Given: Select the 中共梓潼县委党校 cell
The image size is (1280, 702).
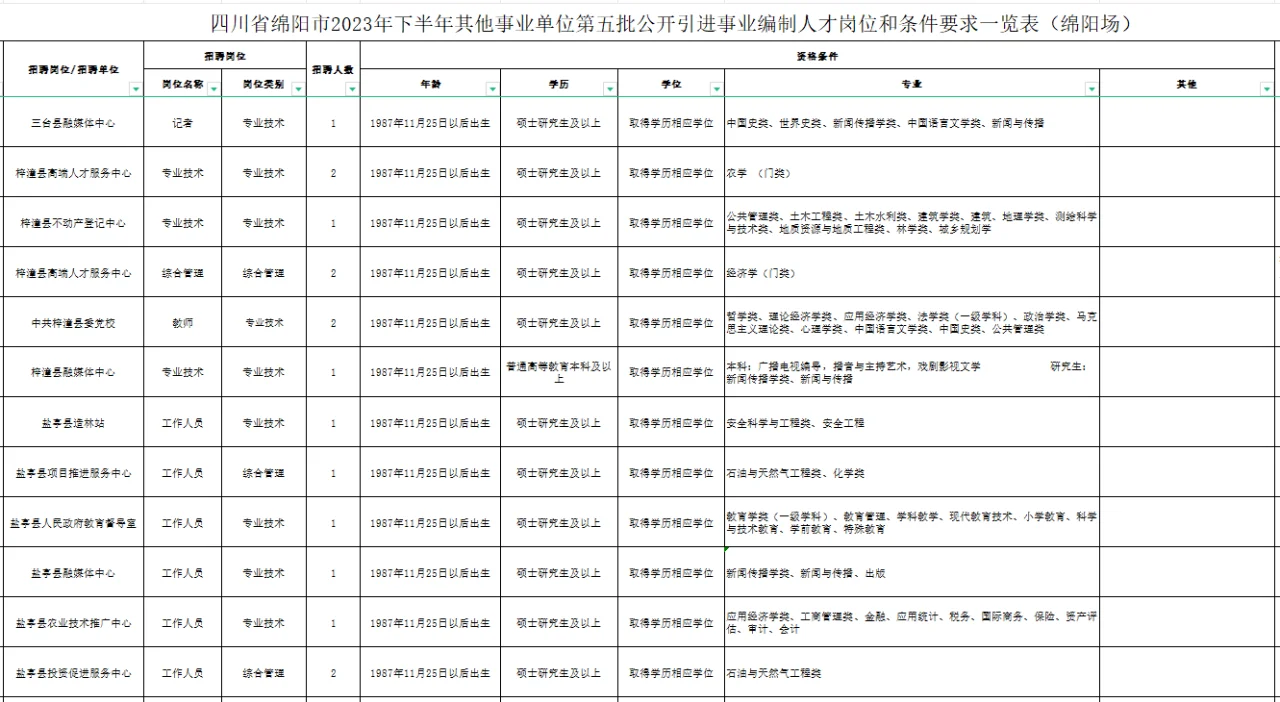Looking at the screenshot, I should (72, 323).
